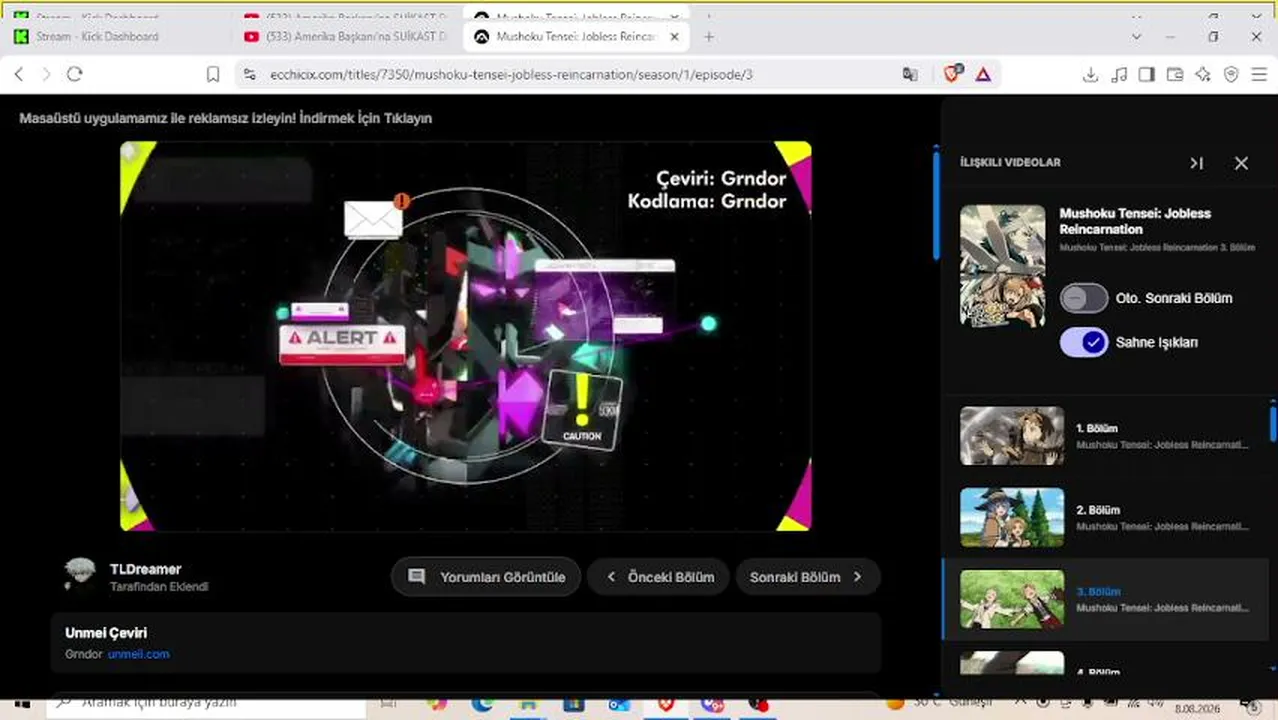
Task: Click the desktop app download banner text
Action: pos(225,118)
